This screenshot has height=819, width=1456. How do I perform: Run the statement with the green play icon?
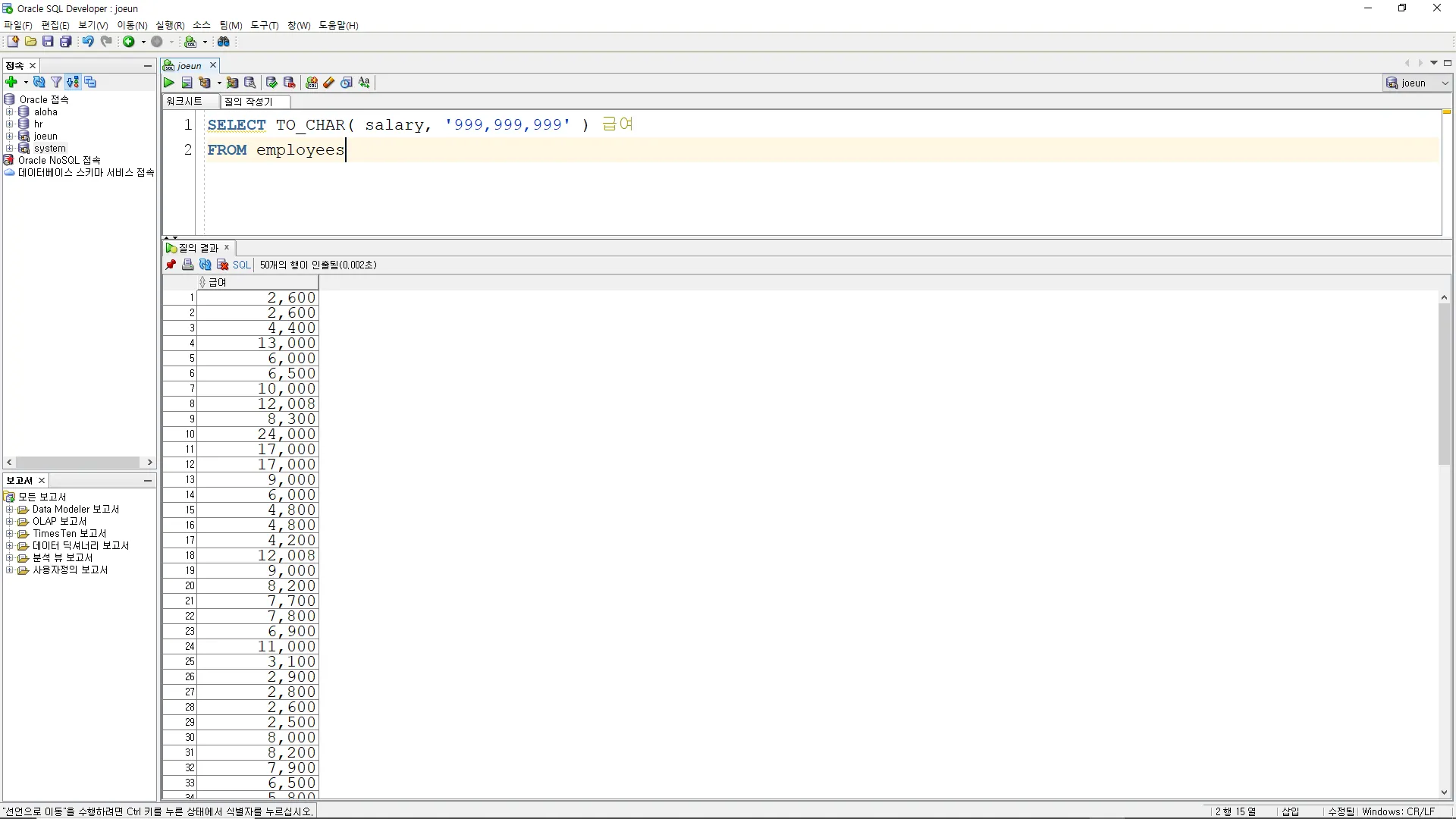169,83
